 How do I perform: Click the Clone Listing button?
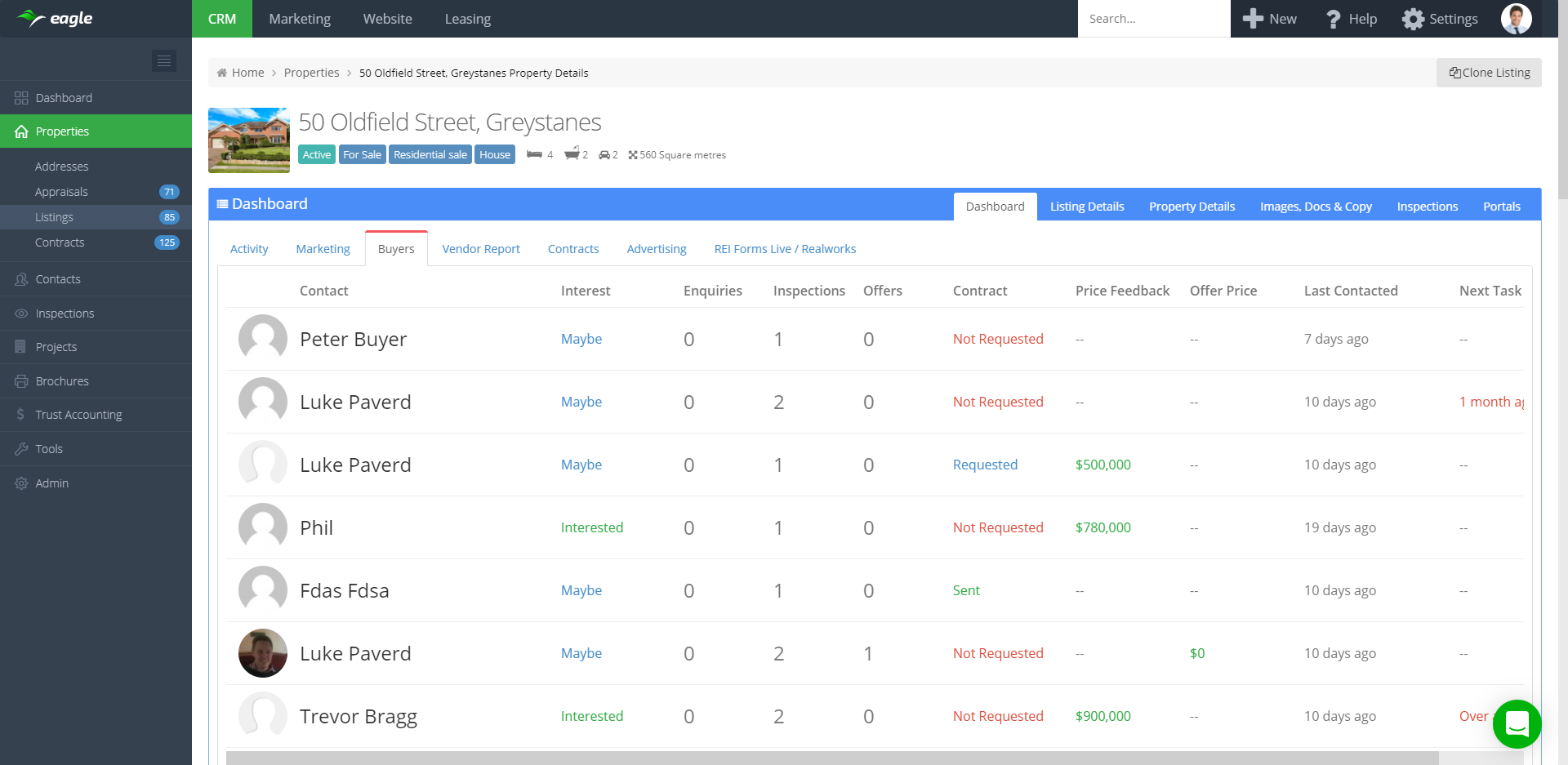pyautogui.click(x=1489, y=73)
